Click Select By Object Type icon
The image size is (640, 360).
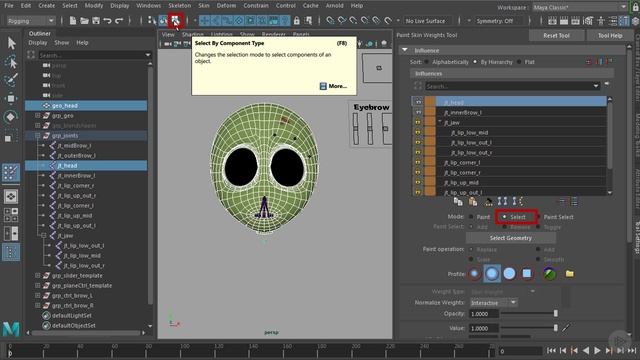pos(164,21)
